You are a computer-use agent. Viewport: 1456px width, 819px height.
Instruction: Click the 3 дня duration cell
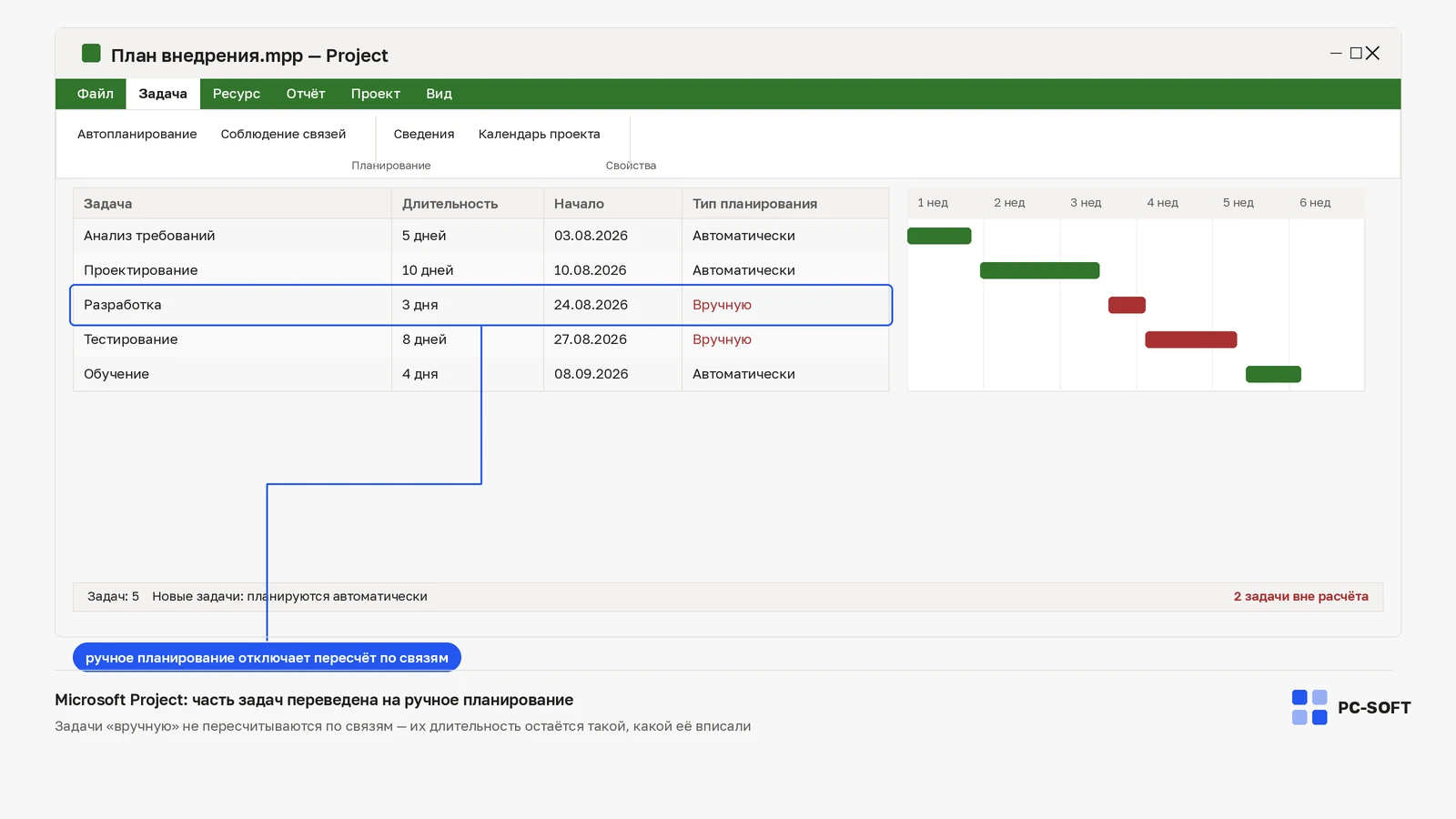coord(420,305)
